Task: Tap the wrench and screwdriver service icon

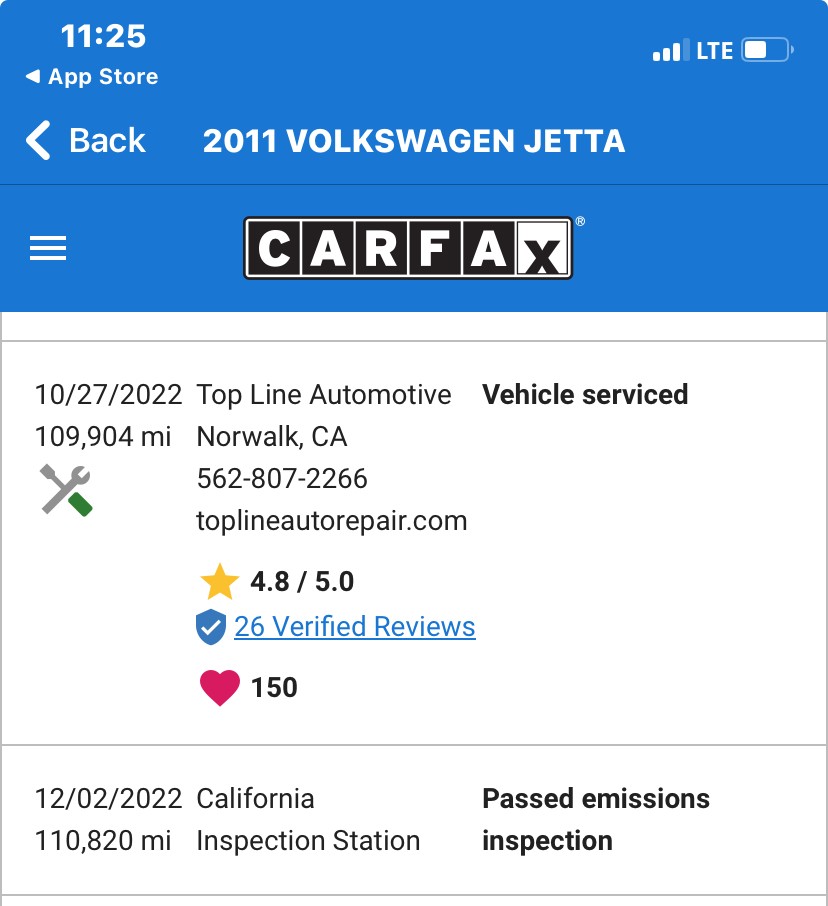Action: click(66, 490)
